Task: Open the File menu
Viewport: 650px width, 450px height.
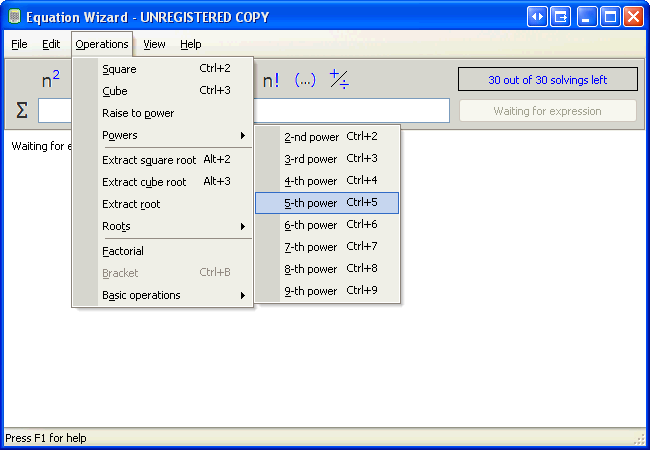Action: [x=19, y=44]
